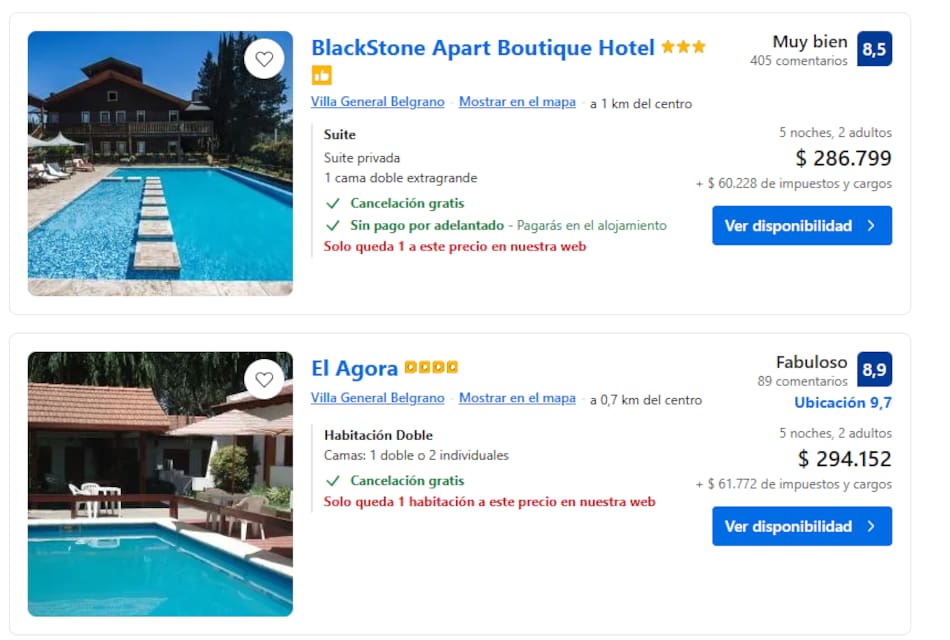Click BlackStone's three-star rating icons
Image resolution: width=950 pixels, height=640 pixels.
(x=683, y=47)
